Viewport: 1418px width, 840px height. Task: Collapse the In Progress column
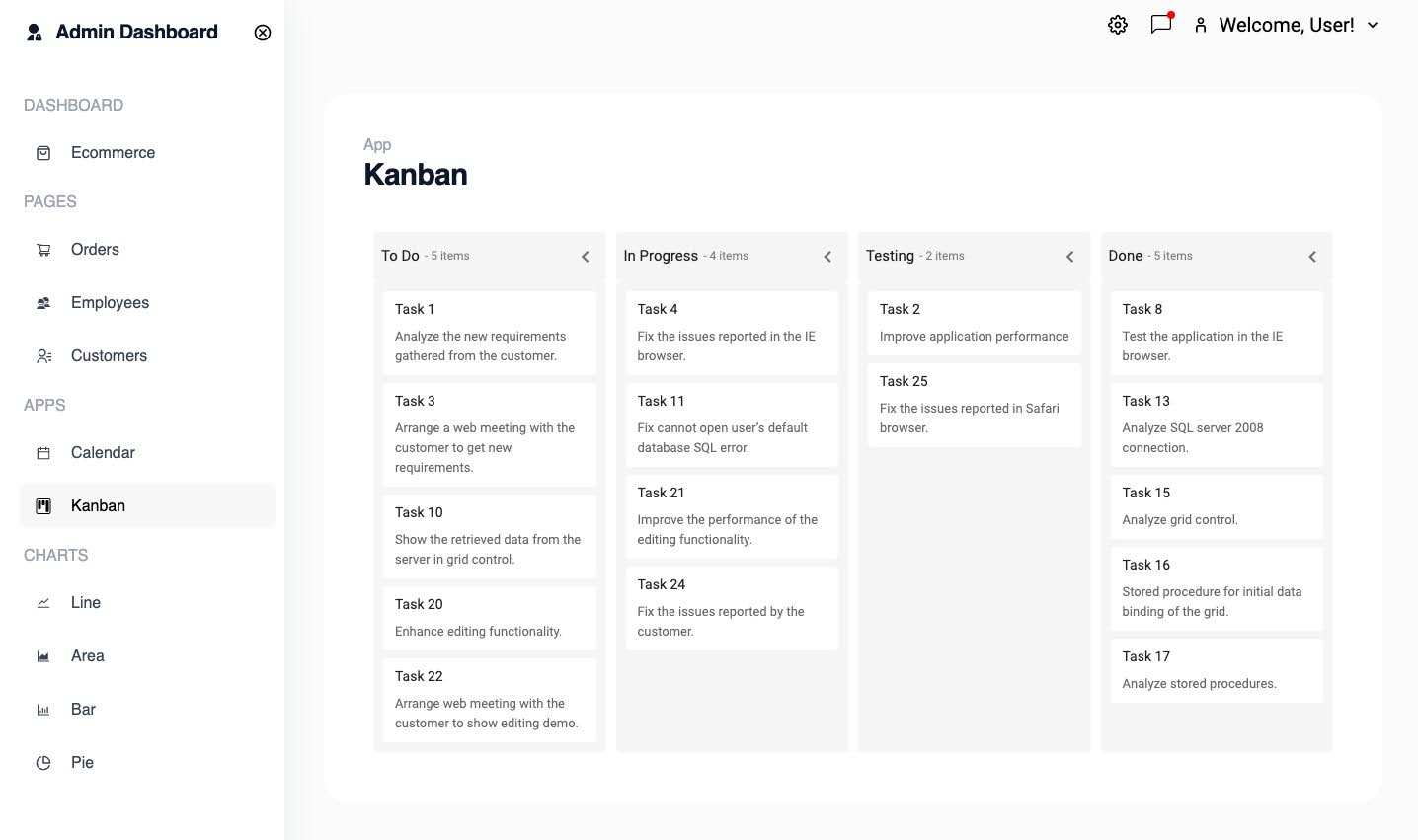pyautogui.click(x=827, y=256)
